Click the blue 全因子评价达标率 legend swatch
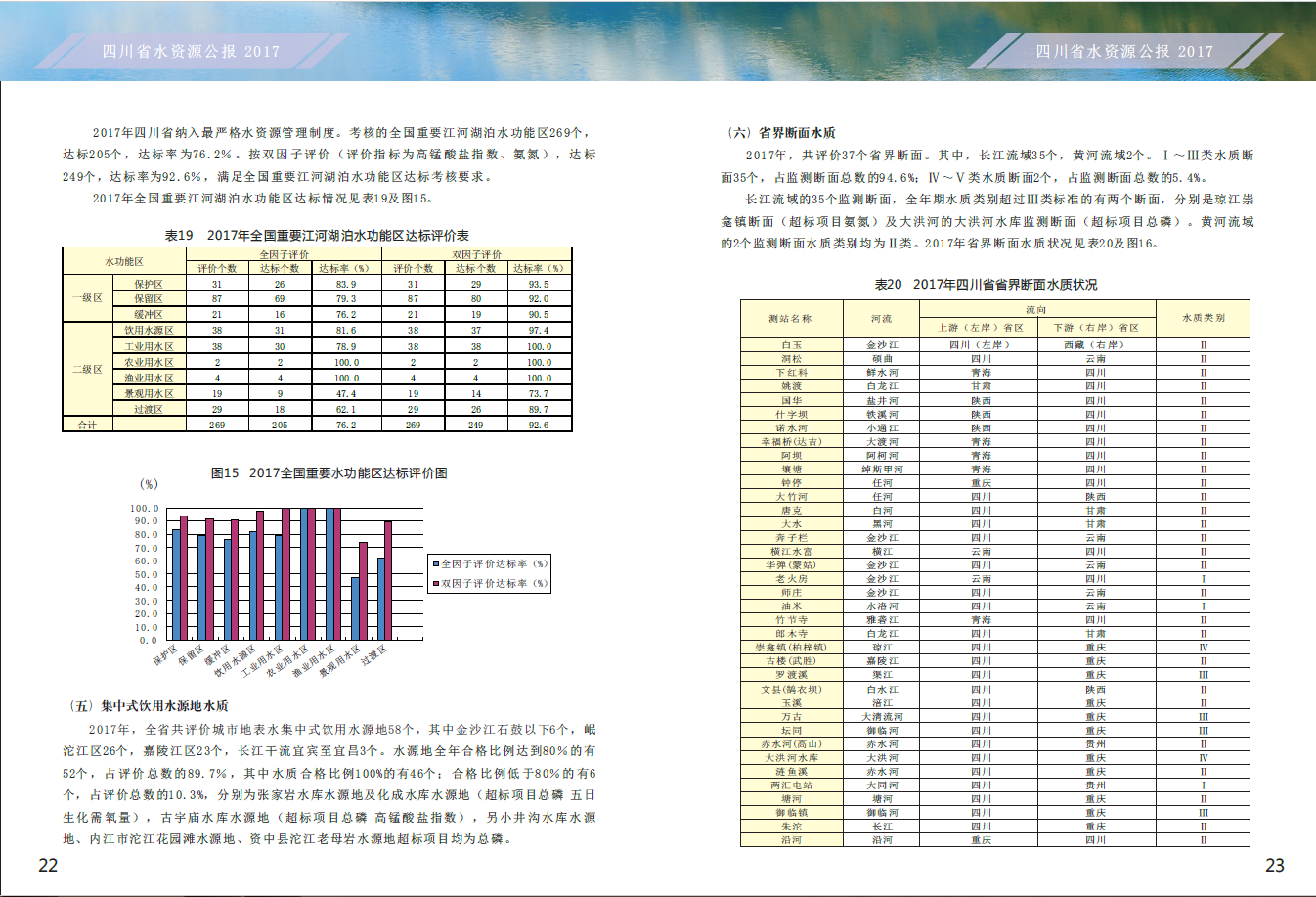The image size is (1316, 897). coord(435,564)
